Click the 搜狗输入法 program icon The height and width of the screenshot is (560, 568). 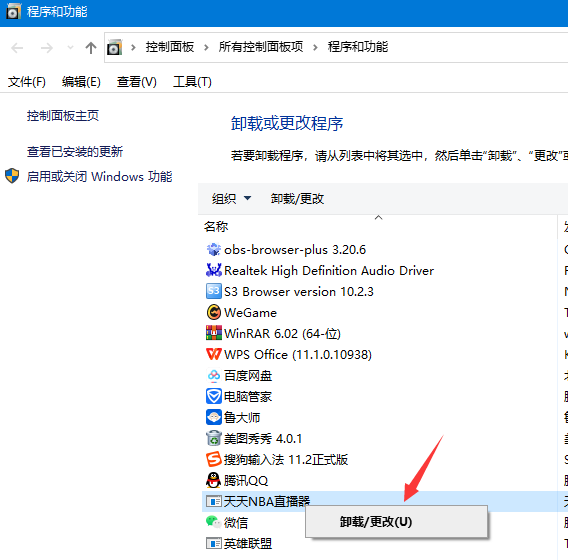click(x=214, y=459)
